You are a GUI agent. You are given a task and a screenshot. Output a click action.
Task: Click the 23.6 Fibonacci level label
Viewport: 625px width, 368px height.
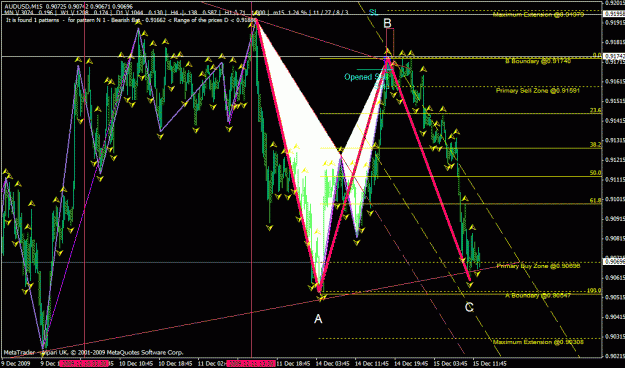pos(596,110)
